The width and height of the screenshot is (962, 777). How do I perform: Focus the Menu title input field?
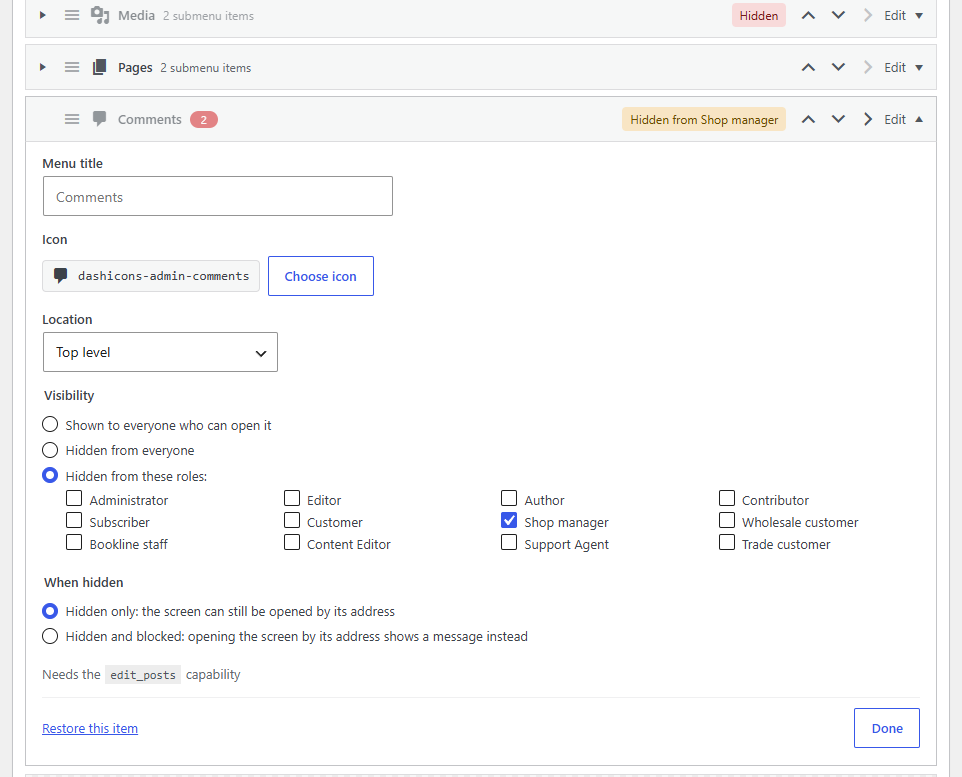[x=218, y=196]
